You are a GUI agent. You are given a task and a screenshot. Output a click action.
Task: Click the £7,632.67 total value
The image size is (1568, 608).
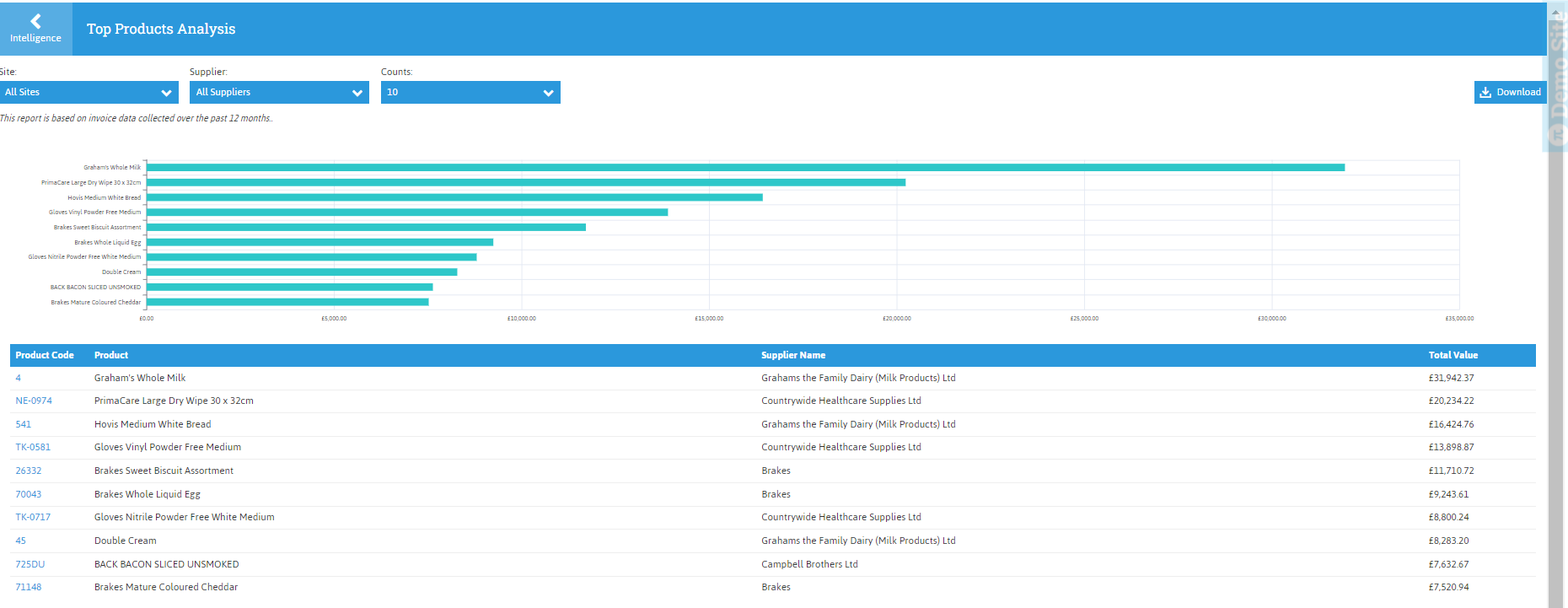pos(1448,564)
